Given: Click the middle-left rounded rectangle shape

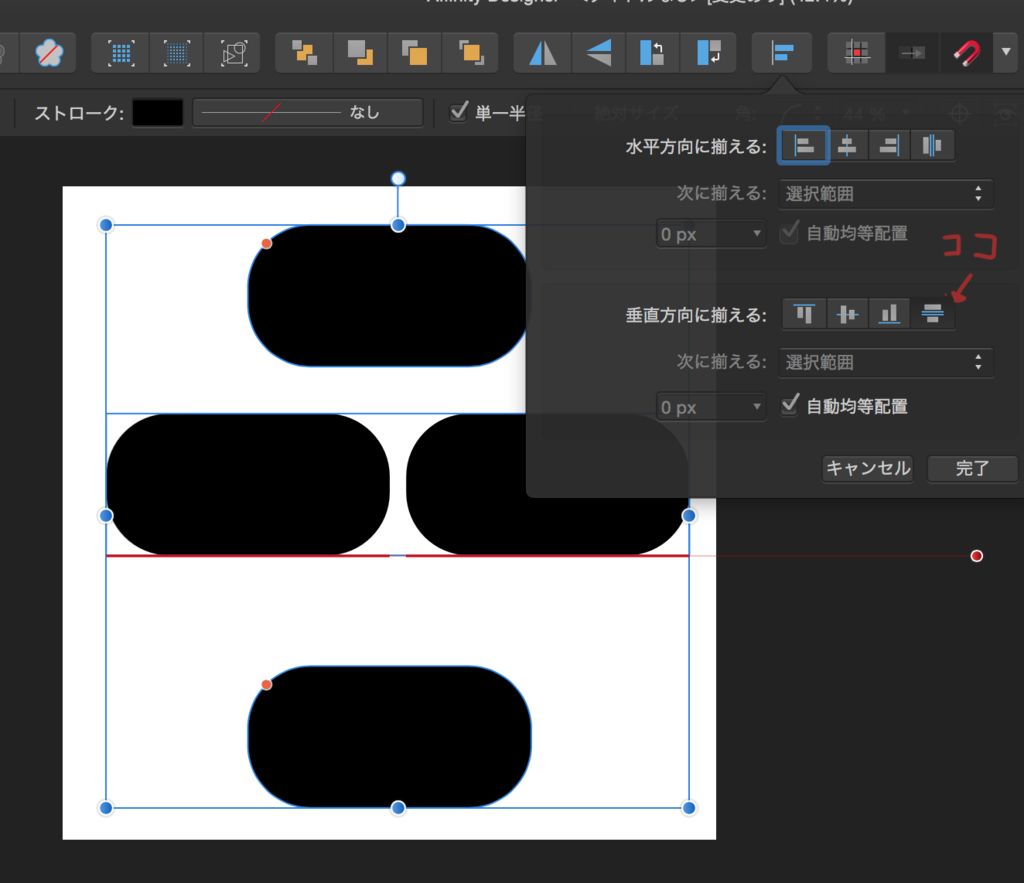Looking at the screenshot, I should (248, 484).
